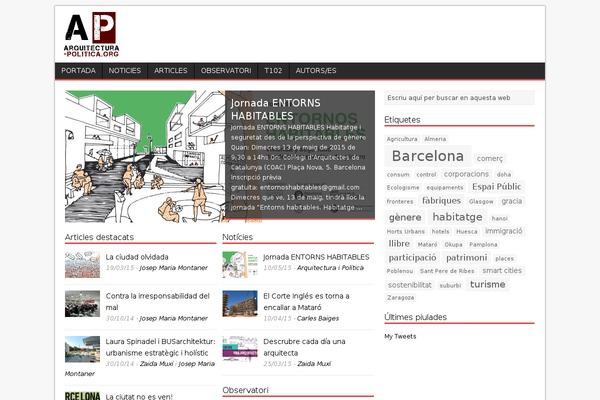Select the Ecologisme tag

[x=403, y=188]
